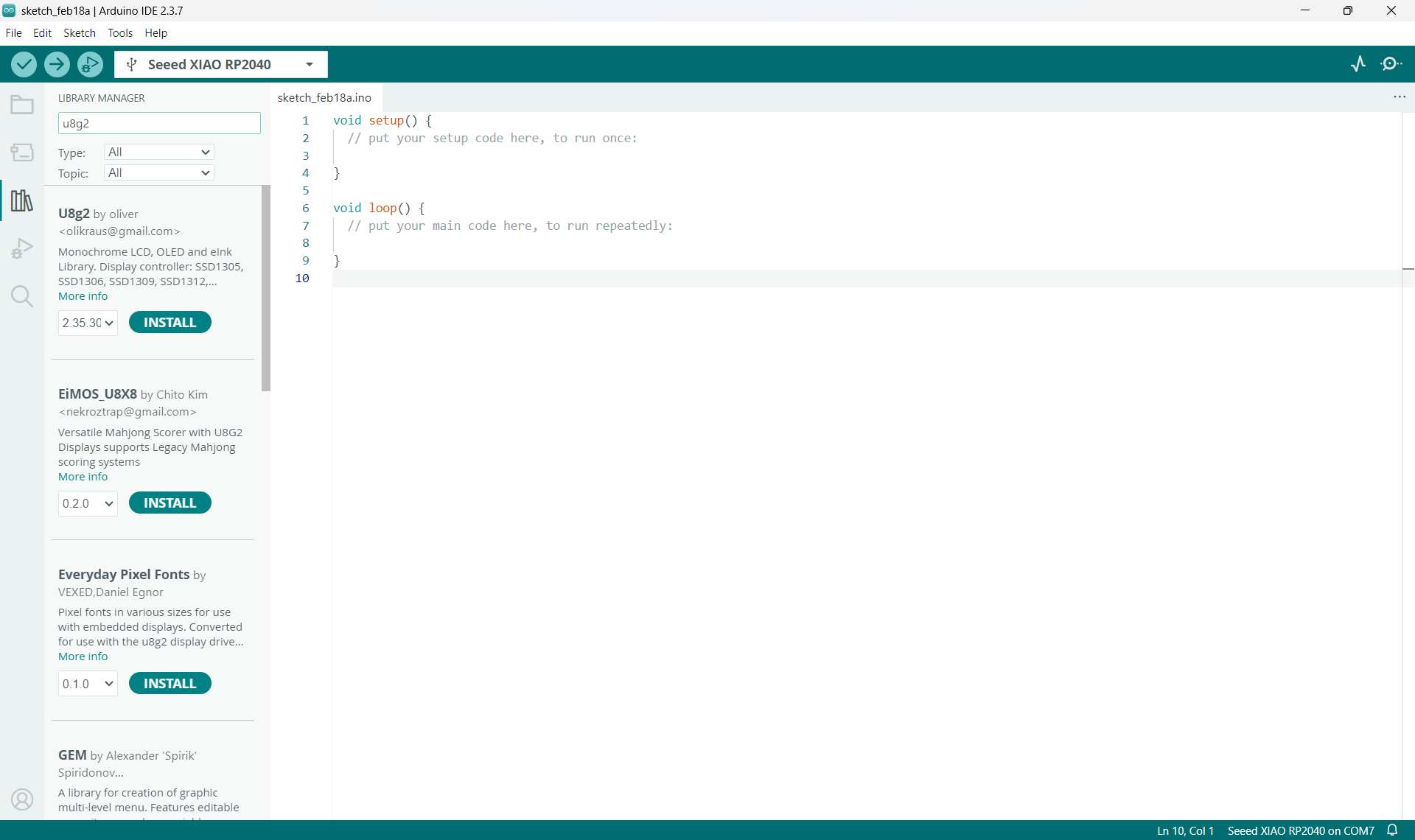Open the Topic filter dropdown

(159, 173)
